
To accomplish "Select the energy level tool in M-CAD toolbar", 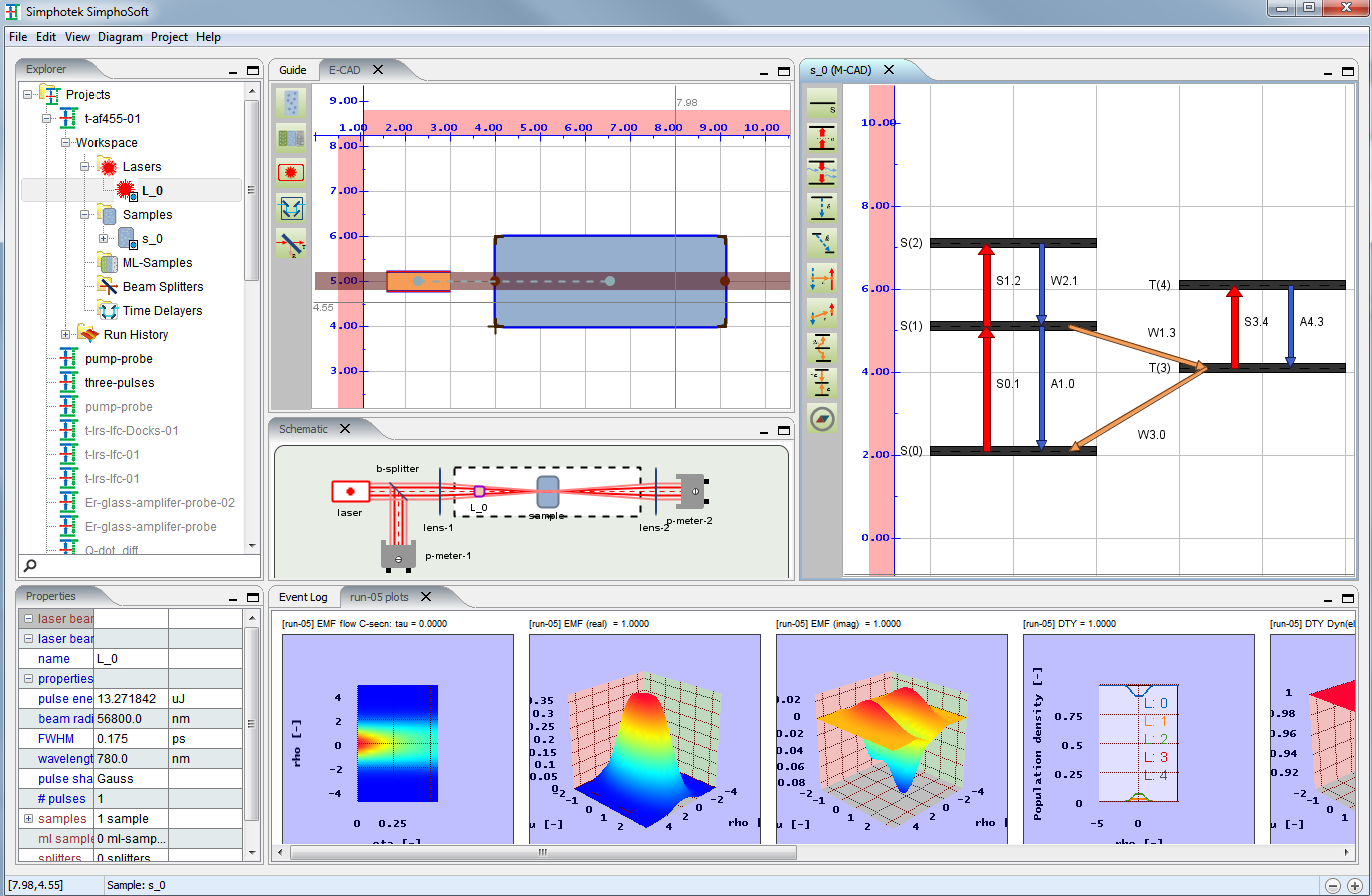I will [822, 102].
